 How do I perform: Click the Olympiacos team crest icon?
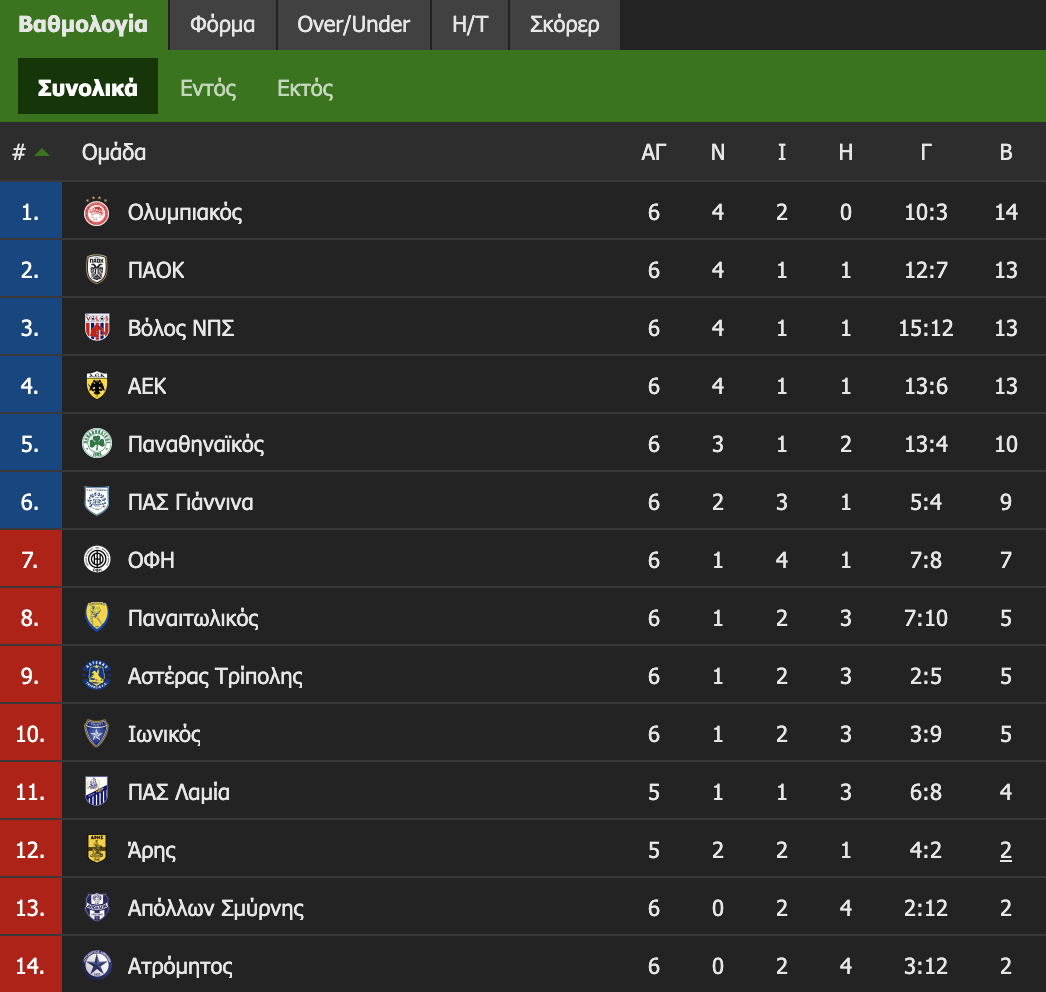coord(97,212)
